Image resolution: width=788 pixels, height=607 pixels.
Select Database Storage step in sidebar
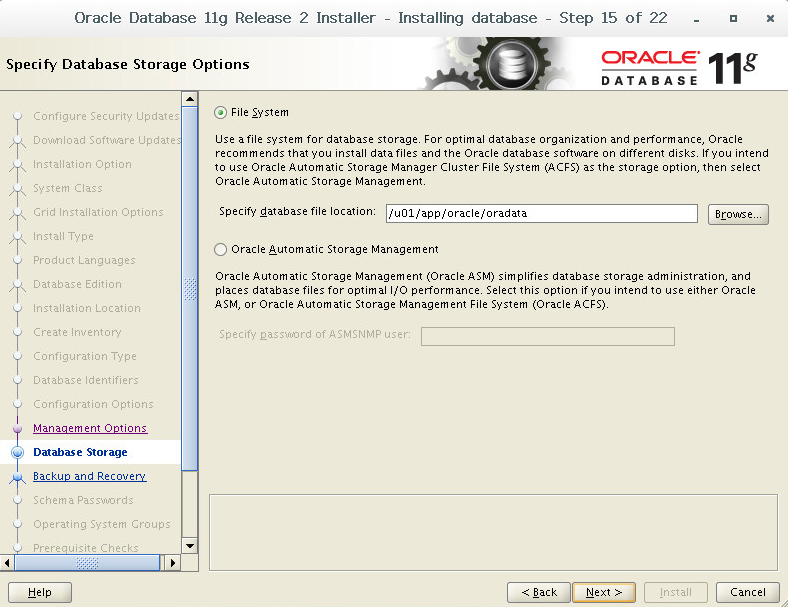pyautogui.click(x=80, y=452)
